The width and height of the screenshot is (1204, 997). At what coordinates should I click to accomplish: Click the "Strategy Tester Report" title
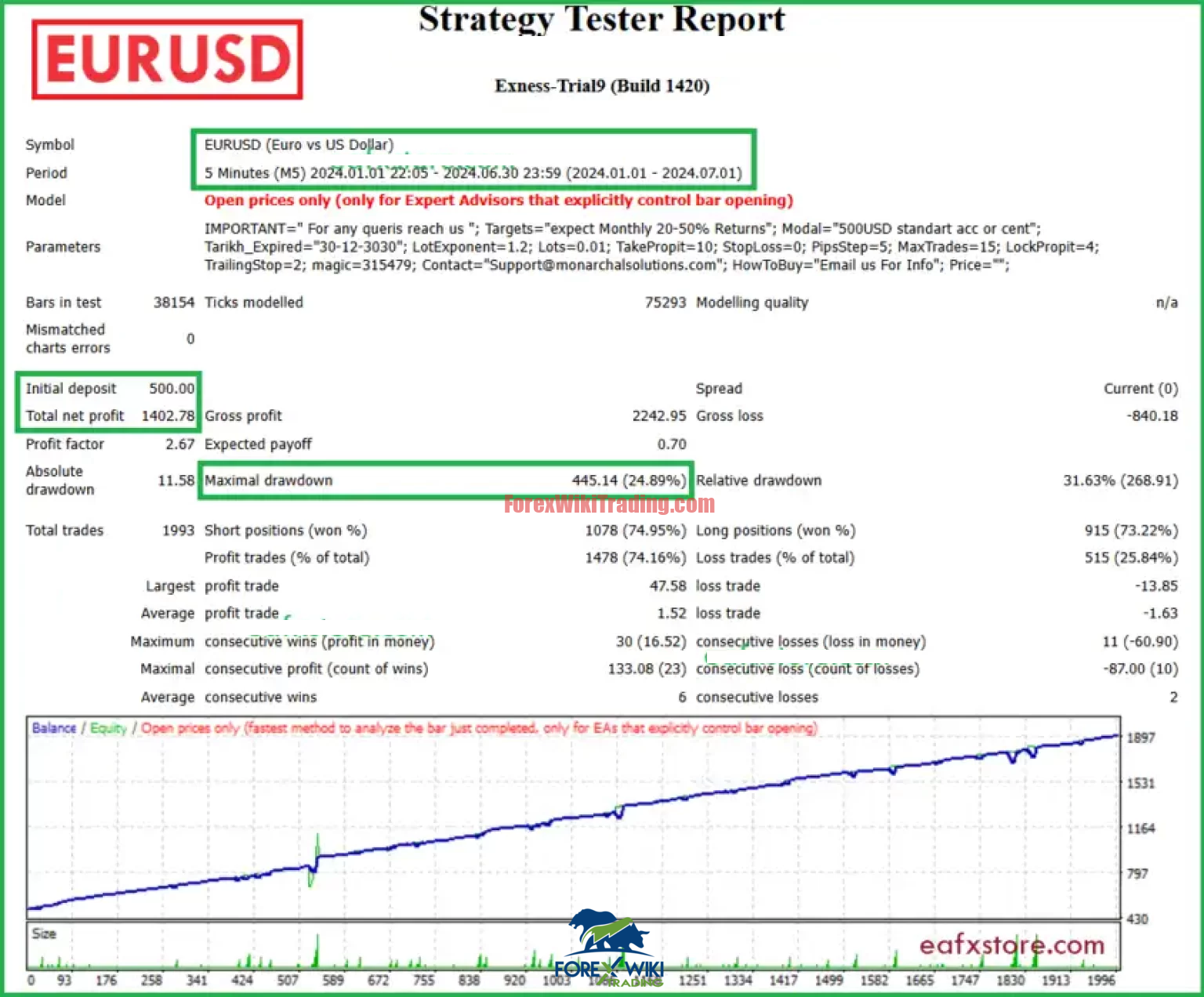pyautogui.click(x=601, y=19)
